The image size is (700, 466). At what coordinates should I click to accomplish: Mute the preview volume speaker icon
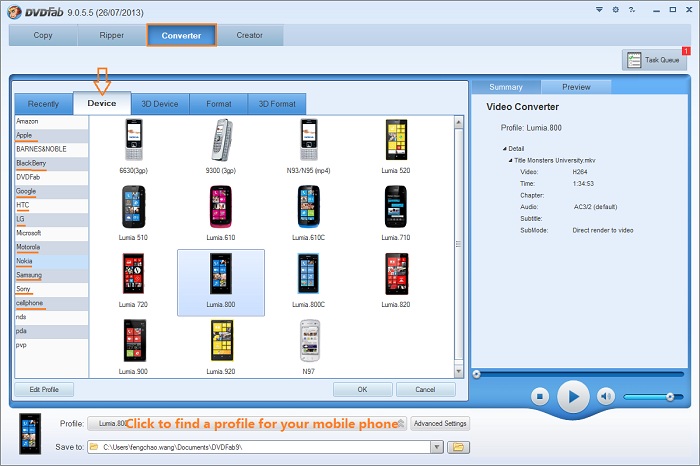click(x=606, y=396)
